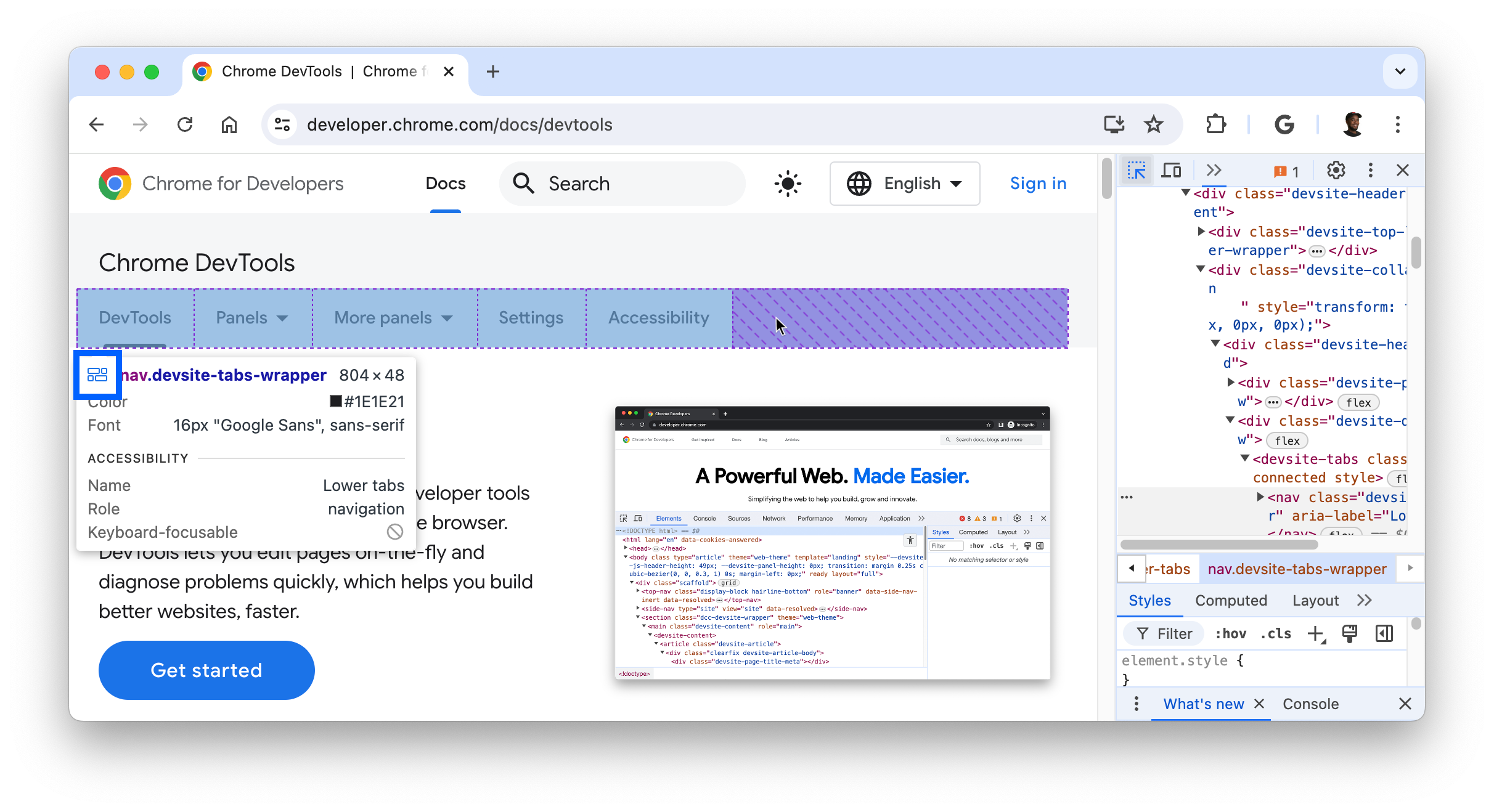1494x812 pixels.
Task: Click the filter icon in Styles panel
Action: (x=1142, y=632)
